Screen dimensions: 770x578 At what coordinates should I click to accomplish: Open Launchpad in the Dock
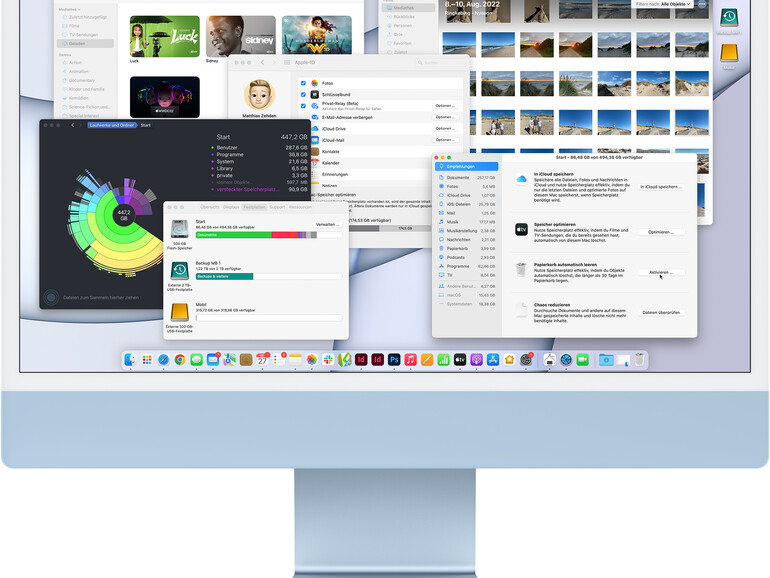pos(147,360)
